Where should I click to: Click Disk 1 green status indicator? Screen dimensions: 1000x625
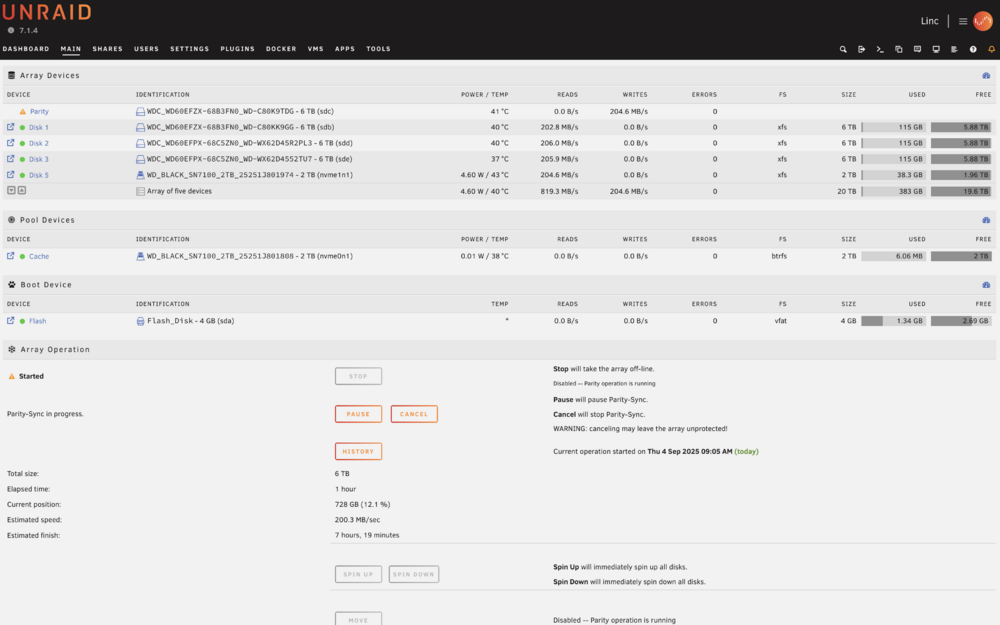pyautogui.click(x=22, y=128)
